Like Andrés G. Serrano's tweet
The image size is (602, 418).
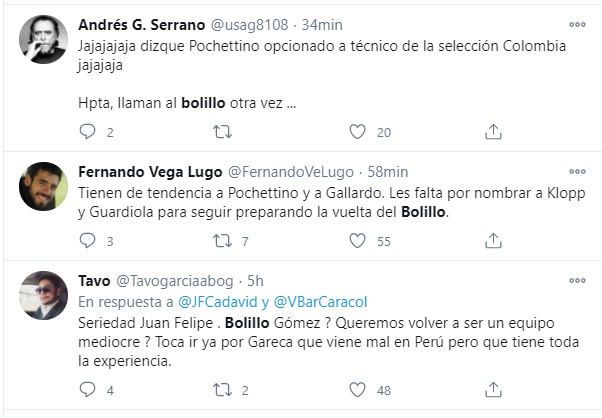coord(357,131)
